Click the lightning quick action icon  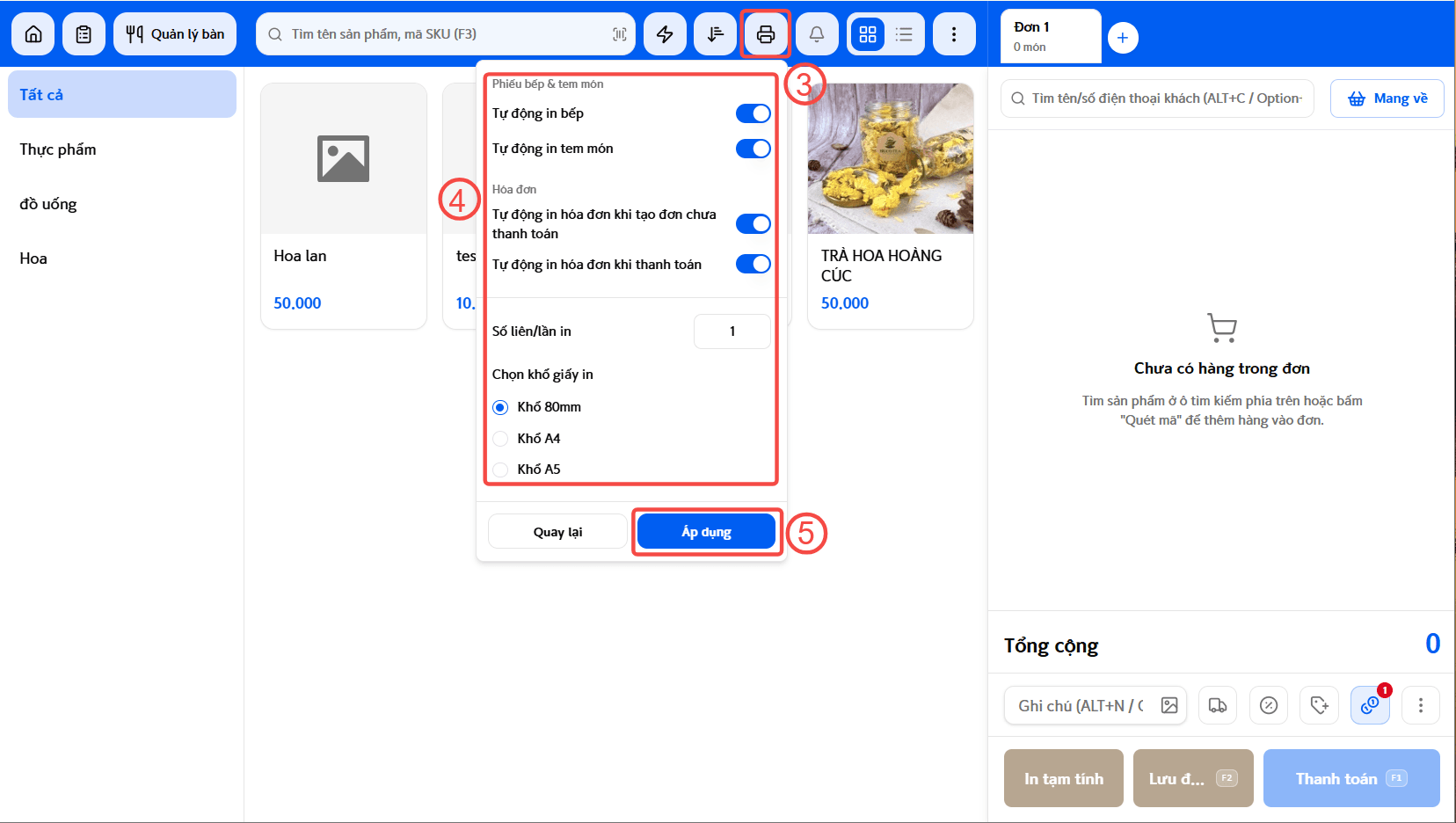[665, 34]
